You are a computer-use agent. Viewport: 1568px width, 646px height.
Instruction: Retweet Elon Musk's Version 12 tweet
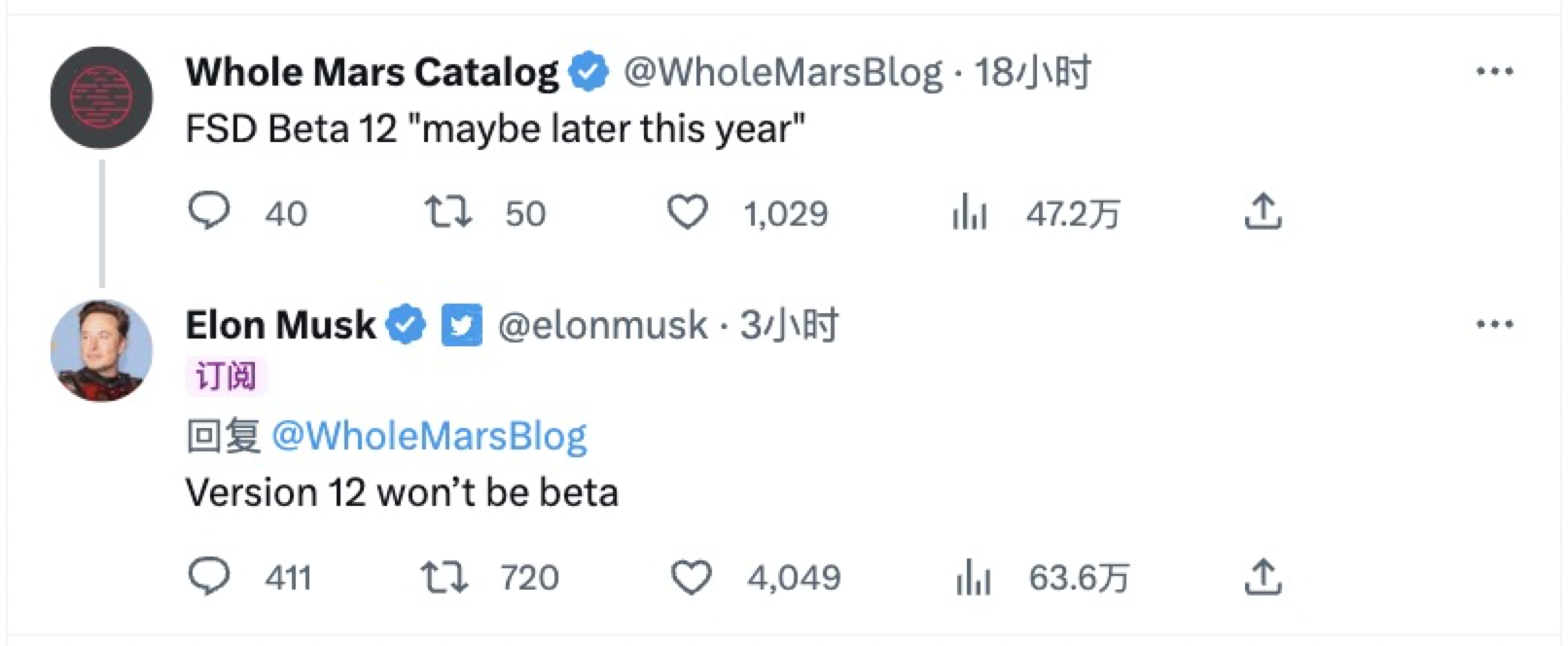445,577
